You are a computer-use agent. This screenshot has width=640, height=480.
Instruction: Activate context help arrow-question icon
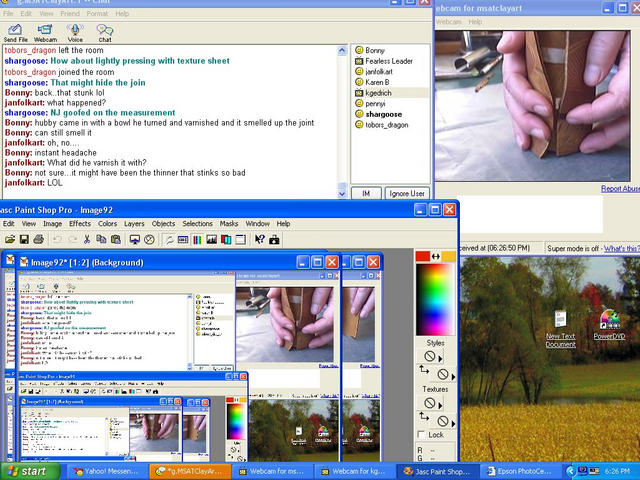tap(260, 240)
